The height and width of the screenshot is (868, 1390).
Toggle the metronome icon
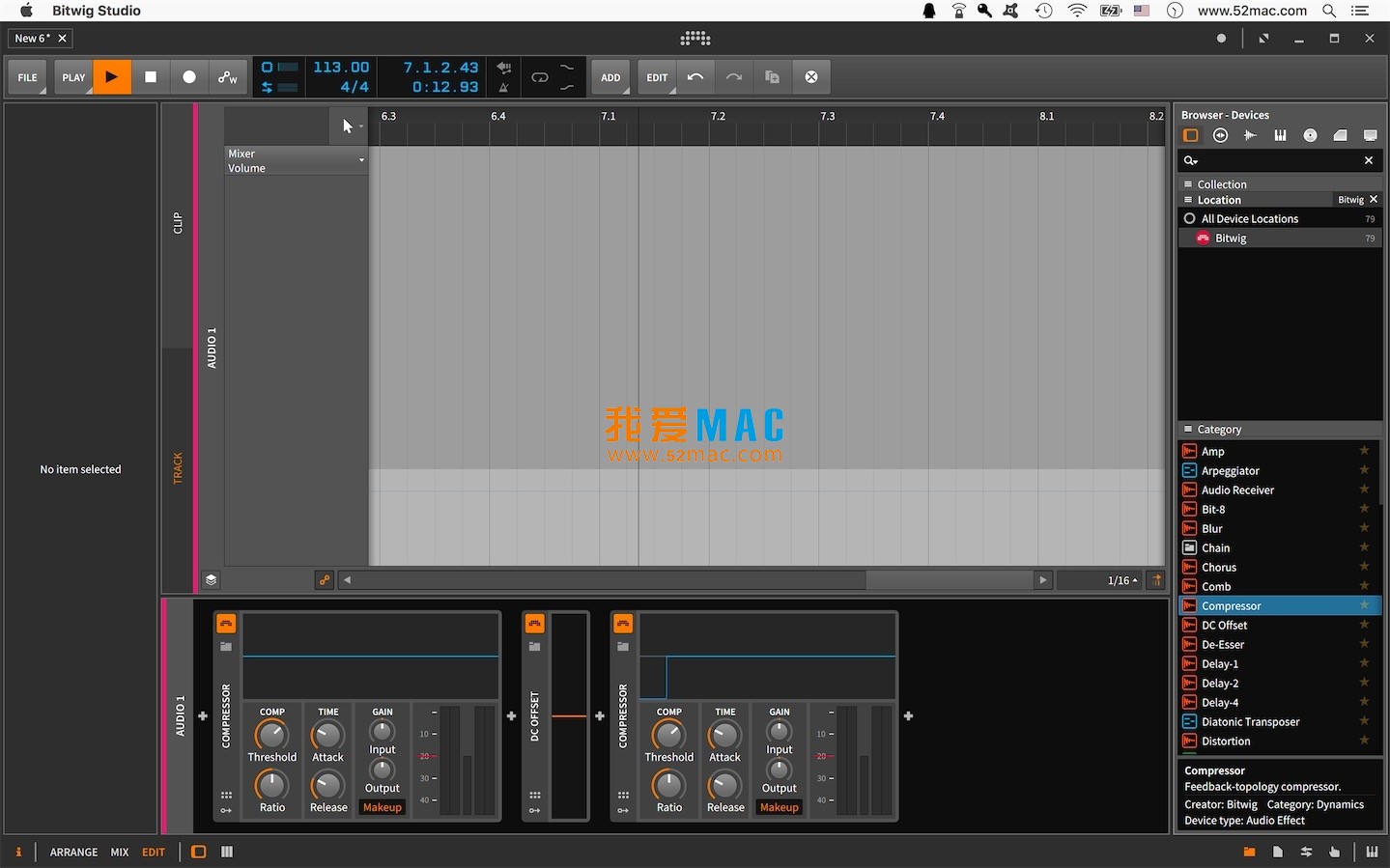pos(503,87)
